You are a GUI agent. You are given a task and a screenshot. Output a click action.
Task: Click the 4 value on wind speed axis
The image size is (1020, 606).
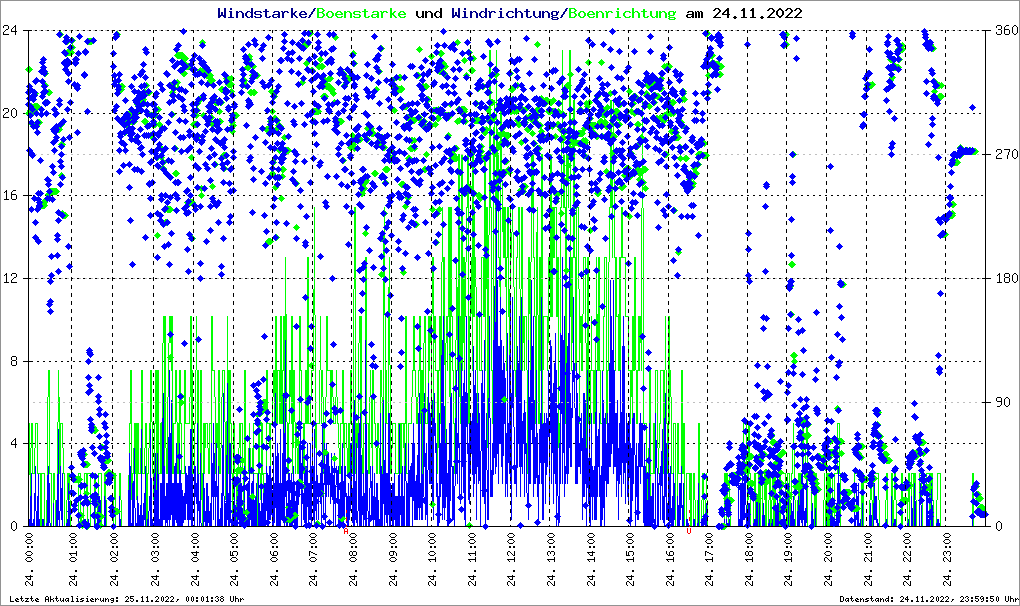14,443
